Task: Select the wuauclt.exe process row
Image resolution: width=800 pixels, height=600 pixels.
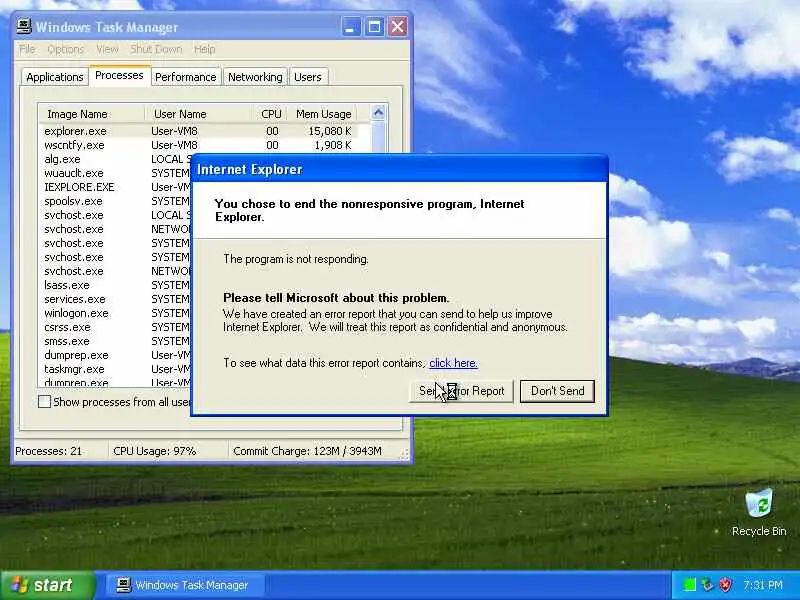Action: (116, 173)
